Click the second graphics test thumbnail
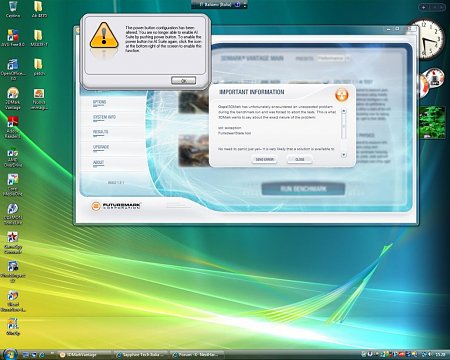Viewport: 450px width, 360px height. tap(194, 151)
